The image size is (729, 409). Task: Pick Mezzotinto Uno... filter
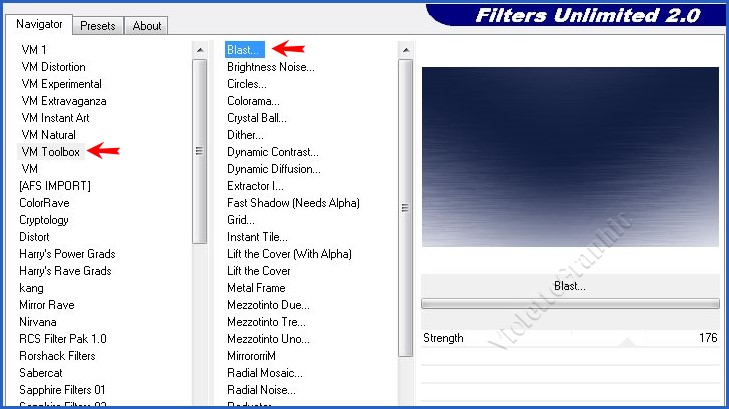(x=266, y=339)
